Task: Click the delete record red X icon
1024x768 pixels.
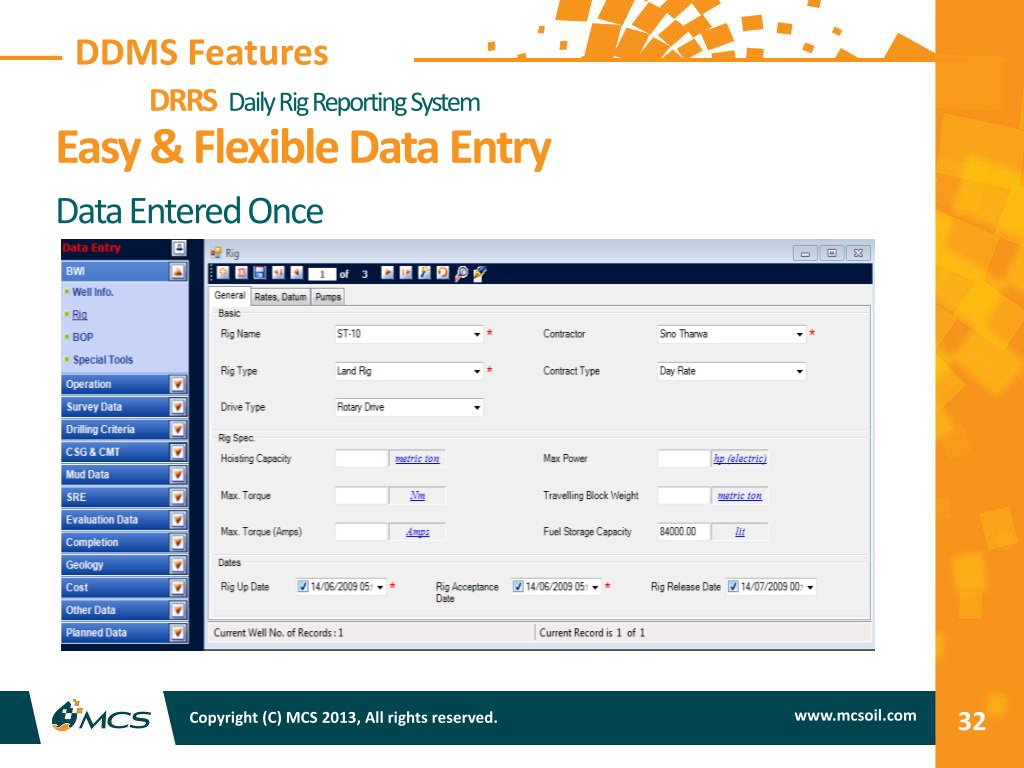Action: [241, 273]
